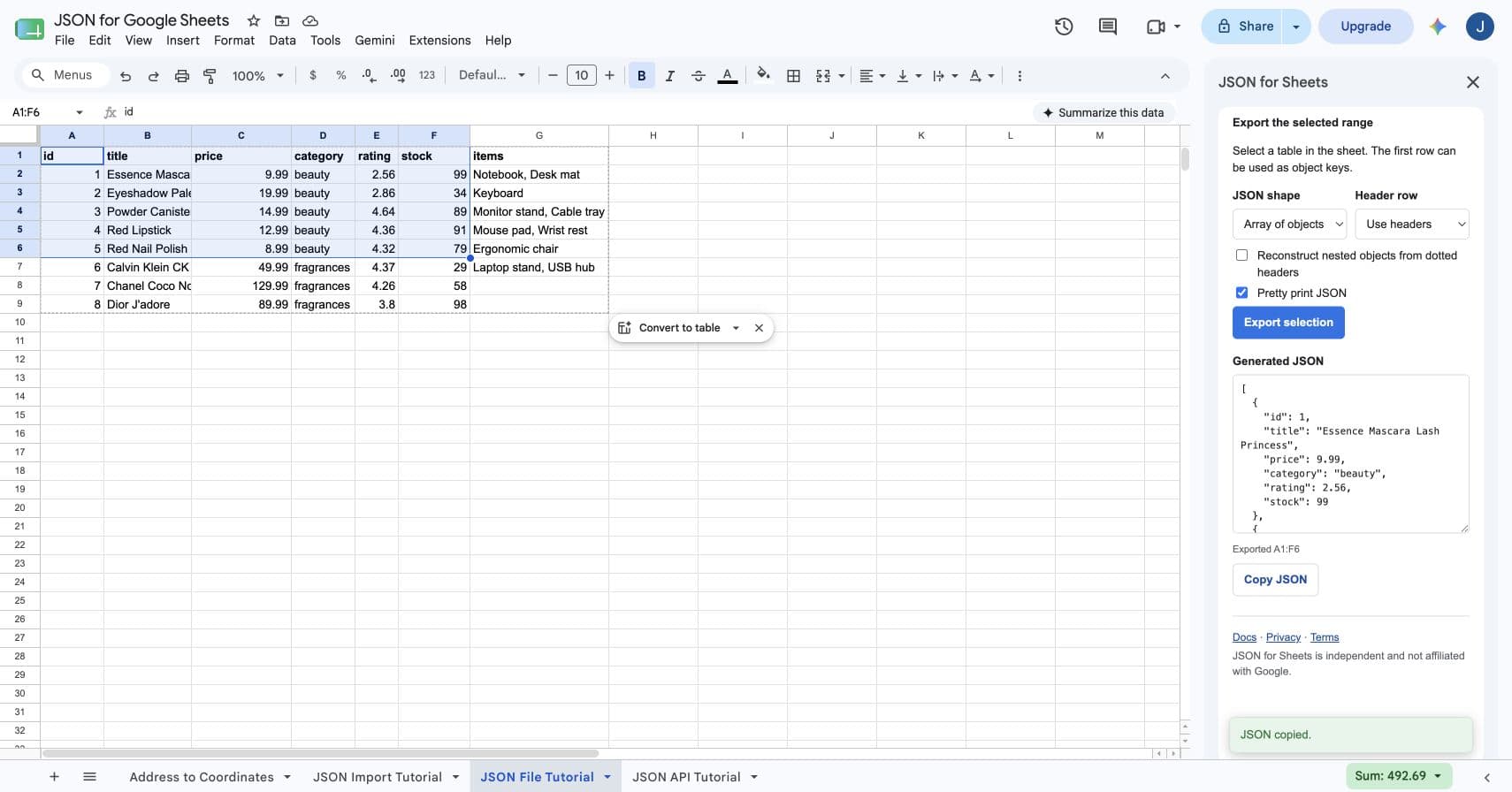Open the text rotation dropdown
The height and width of the screenshot is (792, 1512).
[x=981, y=76]
